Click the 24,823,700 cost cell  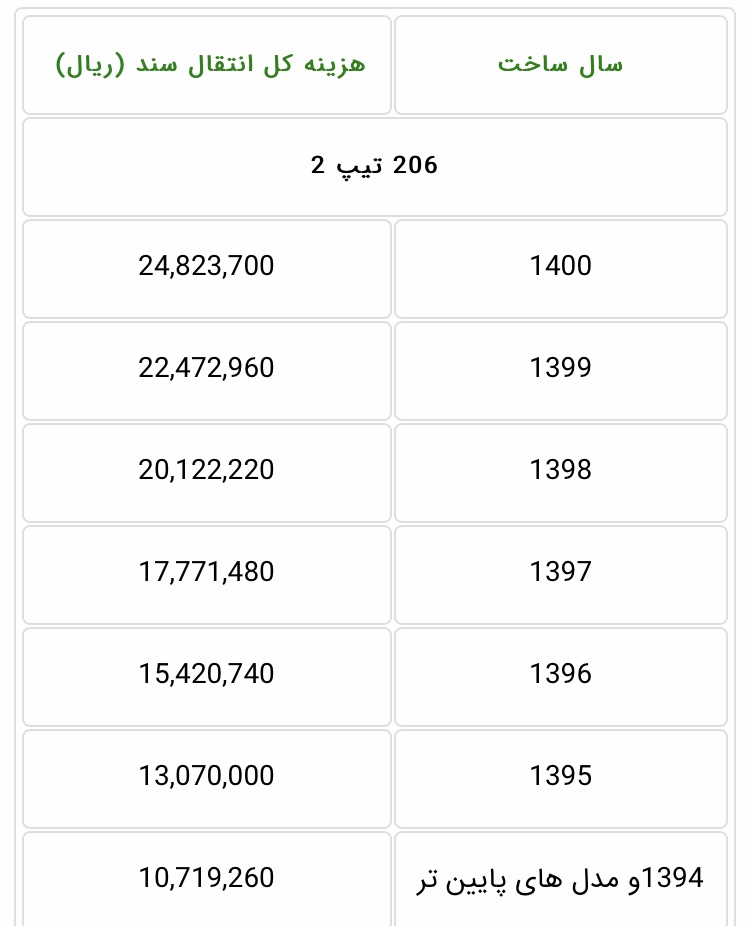coord(206,266)
